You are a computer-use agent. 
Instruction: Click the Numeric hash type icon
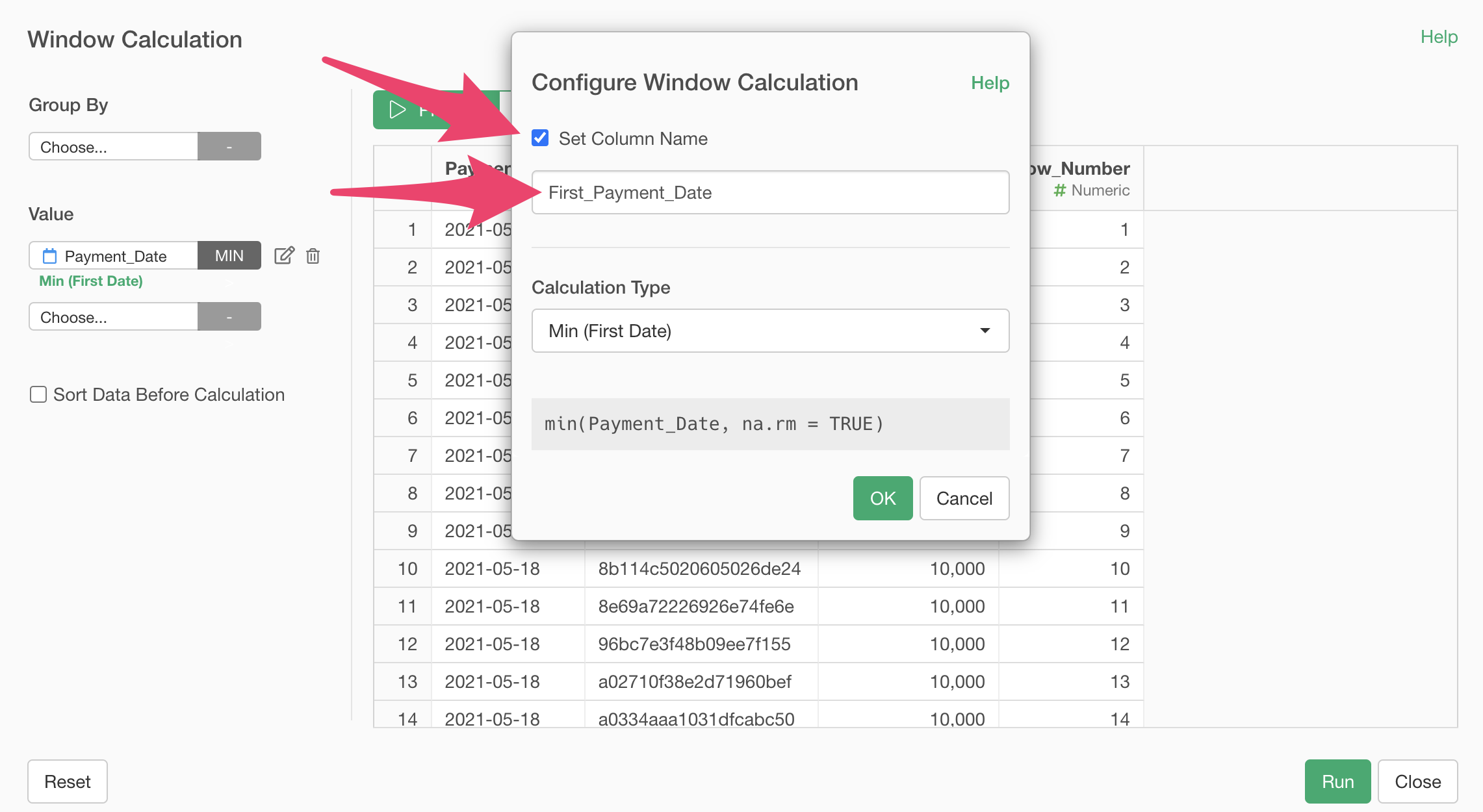tap(1059, 190)
